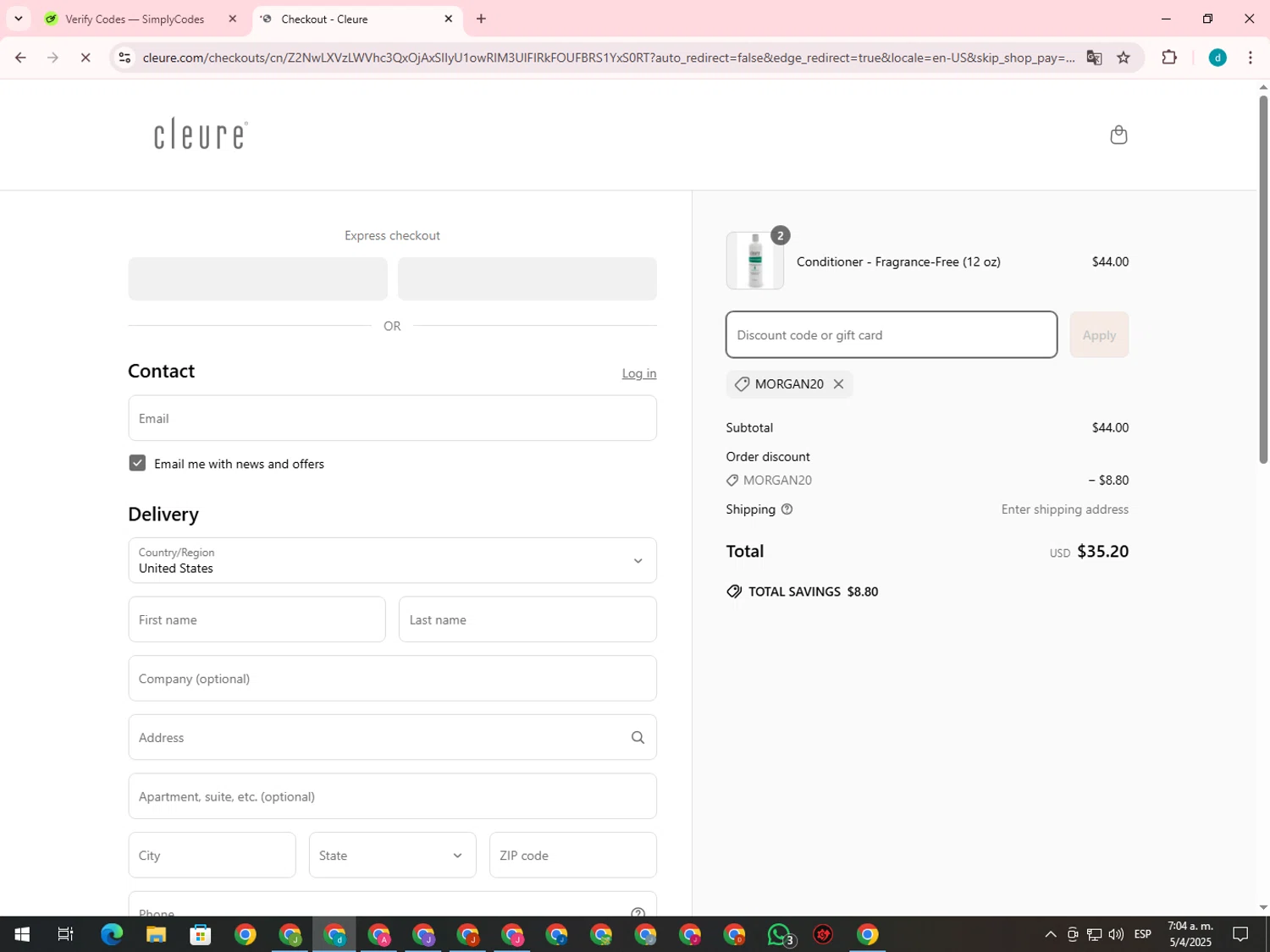
Task: Click the address search magnifier icon
Action: point(638,738)
